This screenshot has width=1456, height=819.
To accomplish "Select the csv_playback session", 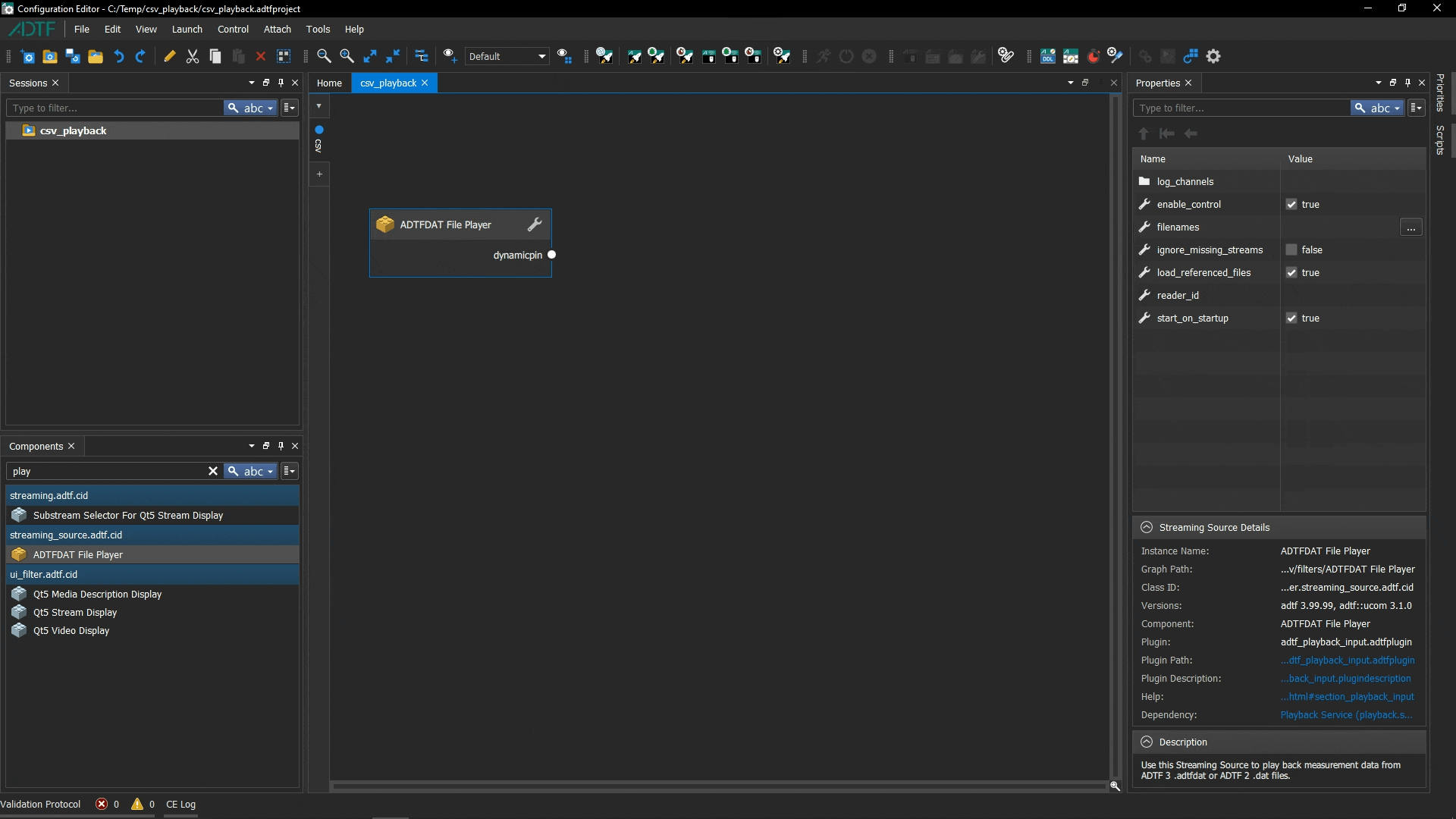I will [152, 130].
